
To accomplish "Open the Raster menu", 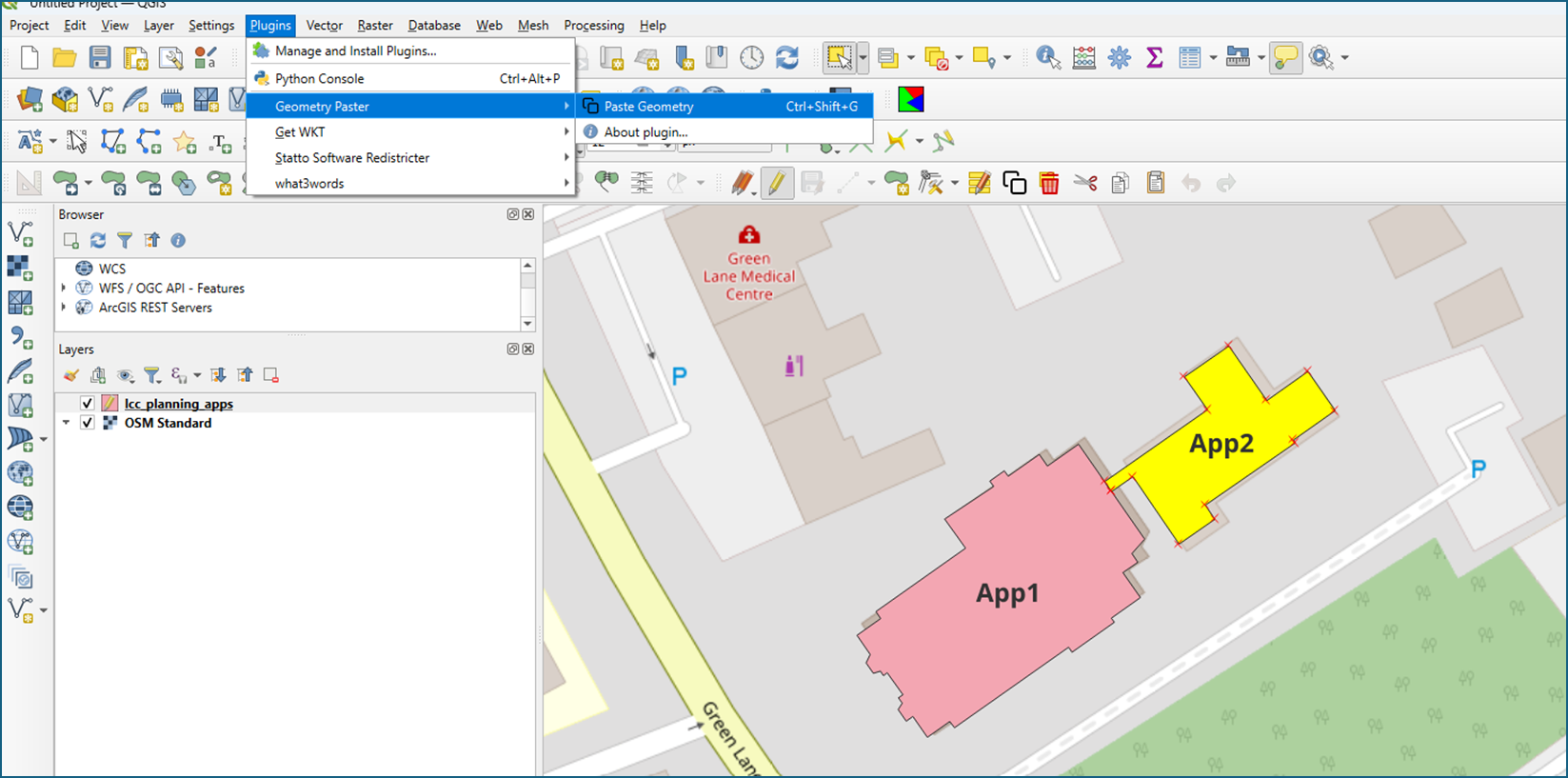I will (375, 26).
